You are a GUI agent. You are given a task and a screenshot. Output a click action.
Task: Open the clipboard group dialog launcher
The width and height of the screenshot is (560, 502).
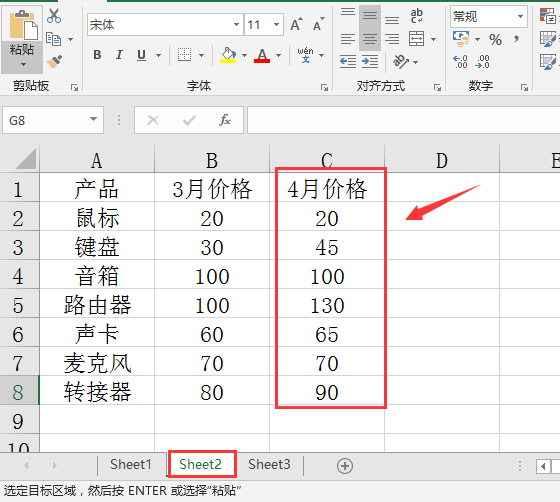tap(74, 87)
